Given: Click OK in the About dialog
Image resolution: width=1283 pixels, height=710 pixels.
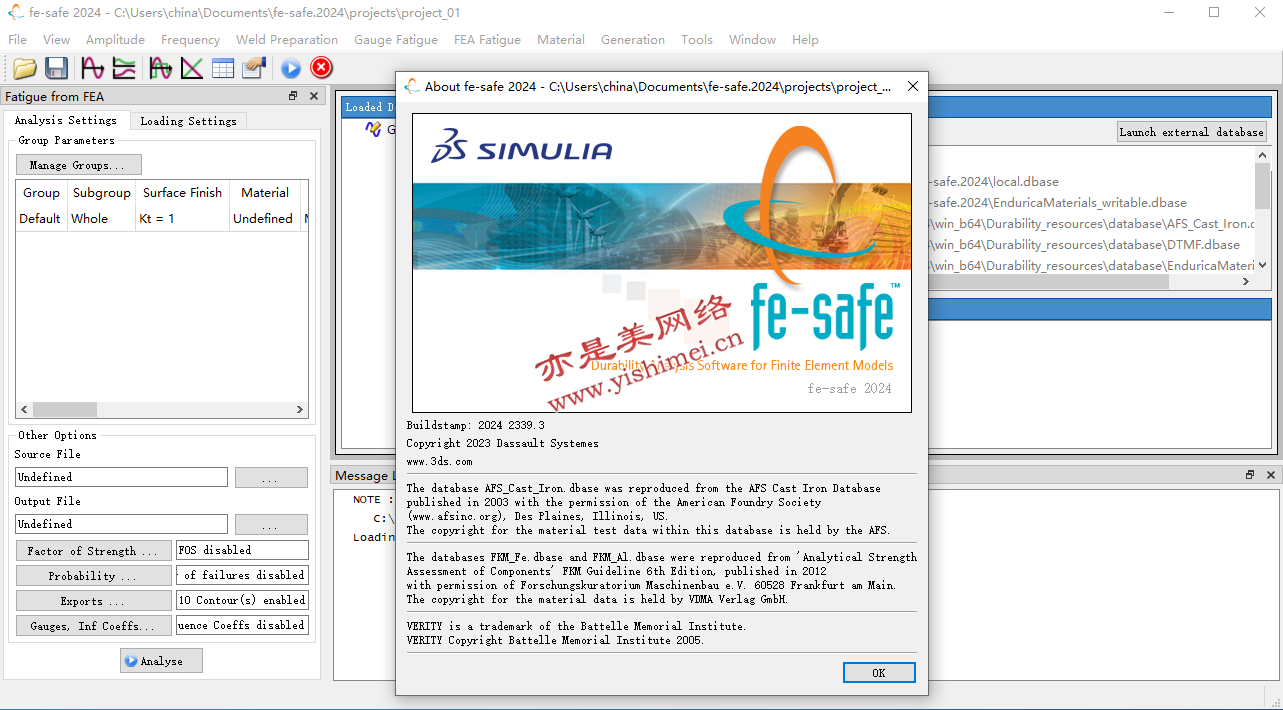Looking at the screenshot, I should click(x=879, y=673).
